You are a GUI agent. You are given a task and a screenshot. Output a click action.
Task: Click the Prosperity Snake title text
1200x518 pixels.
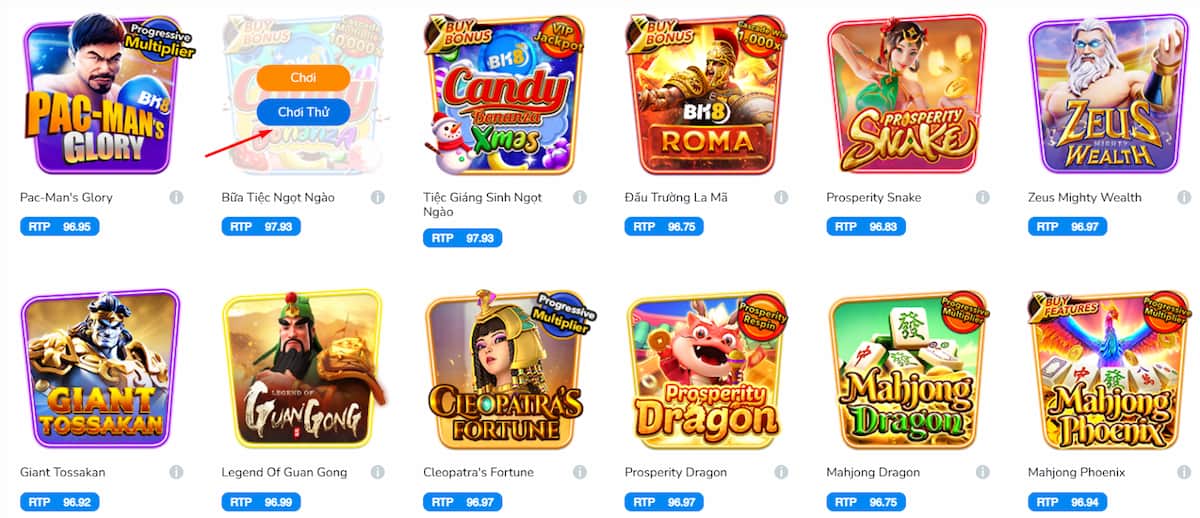873,198
